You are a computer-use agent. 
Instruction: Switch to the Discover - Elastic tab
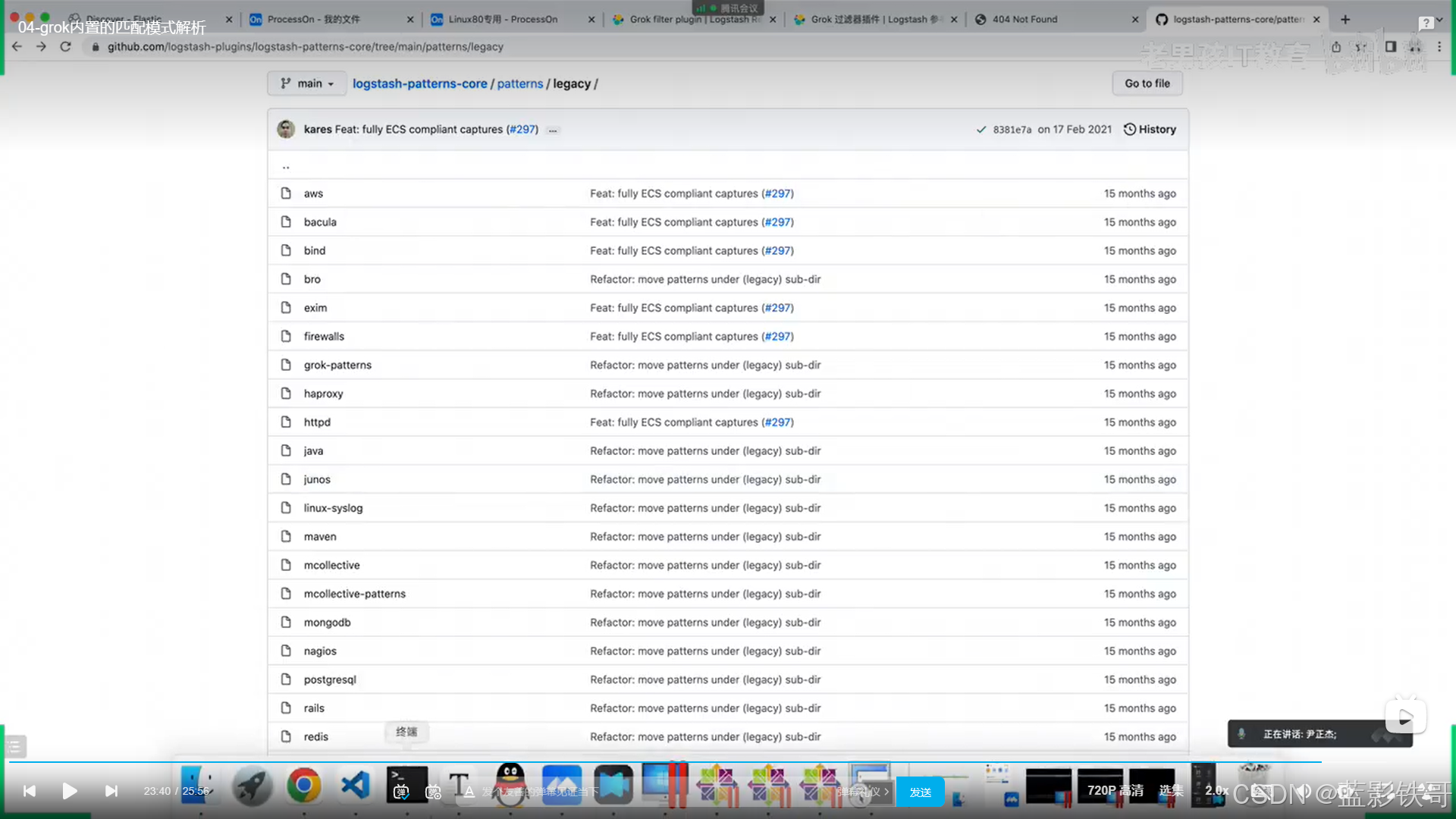tap(150, 20)
